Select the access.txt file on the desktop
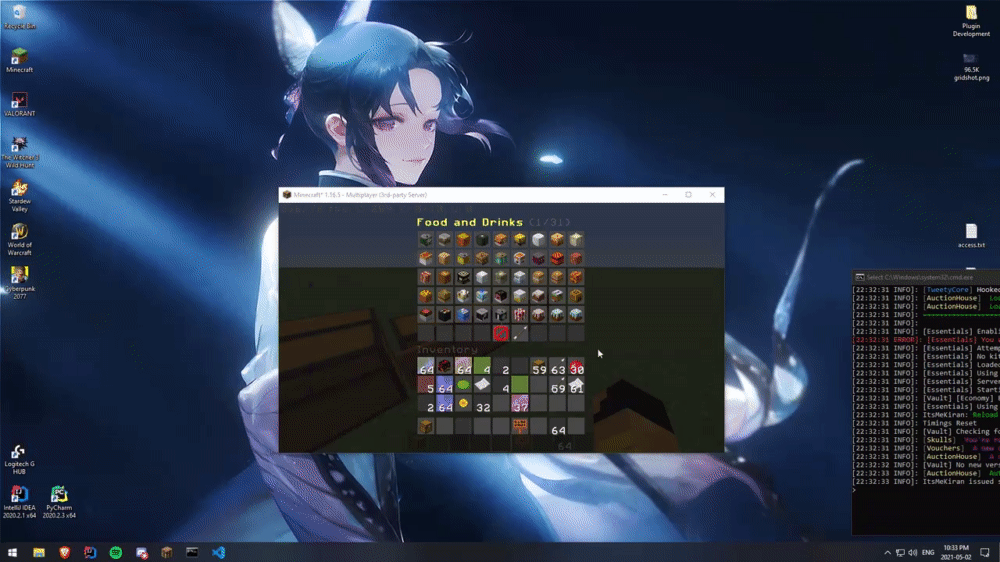Image resolution: width=1000 pixels, height=562 pixels. coord(971,235)
